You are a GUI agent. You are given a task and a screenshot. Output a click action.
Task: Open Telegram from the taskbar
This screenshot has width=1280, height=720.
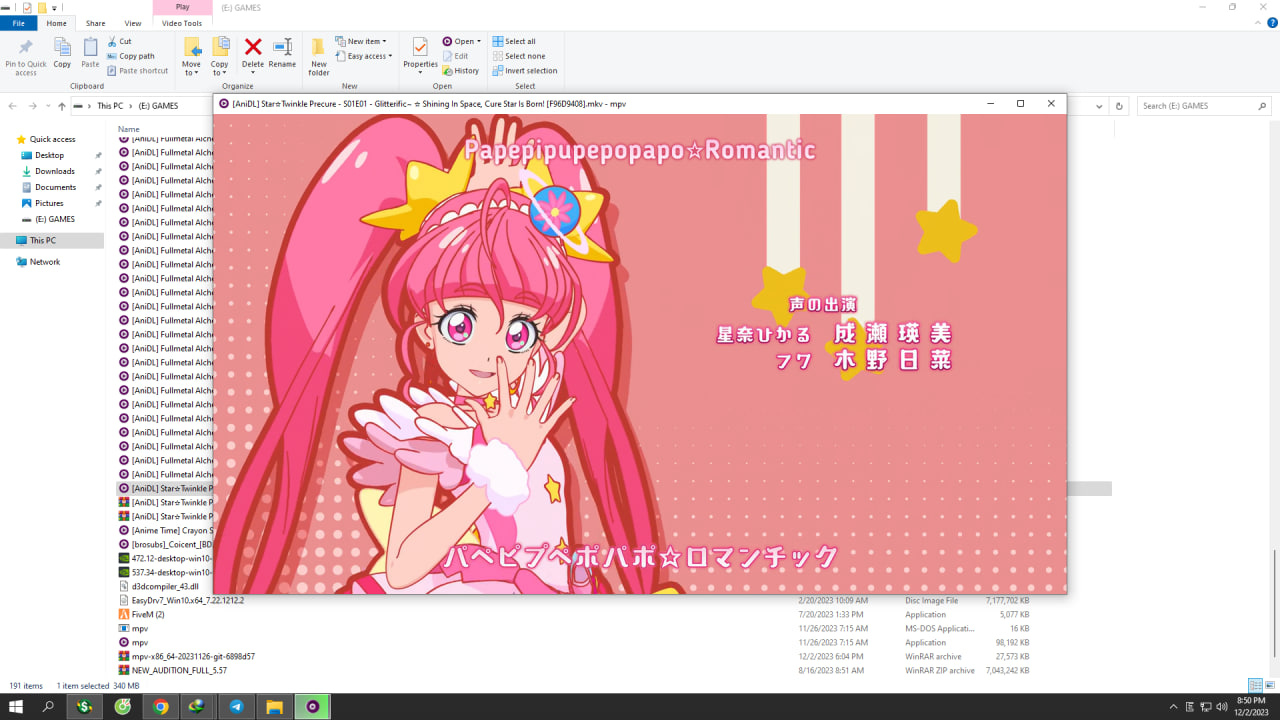(x=236, y=707)
